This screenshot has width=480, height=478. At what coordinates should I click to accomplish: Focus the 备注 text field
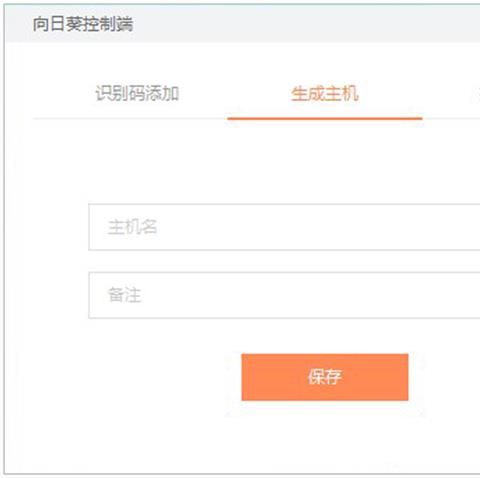coord(284,295)
